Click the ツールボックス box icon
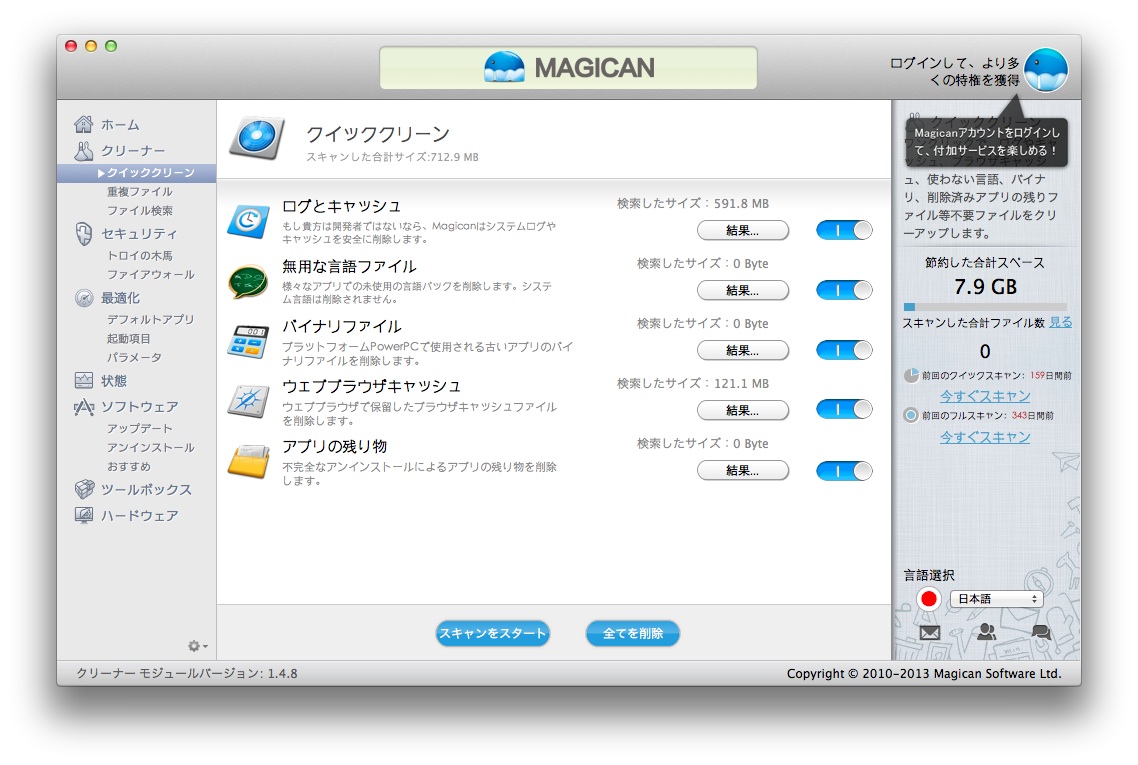The width and height of the screenshot is (1138, 765). (x=83, y=489)
